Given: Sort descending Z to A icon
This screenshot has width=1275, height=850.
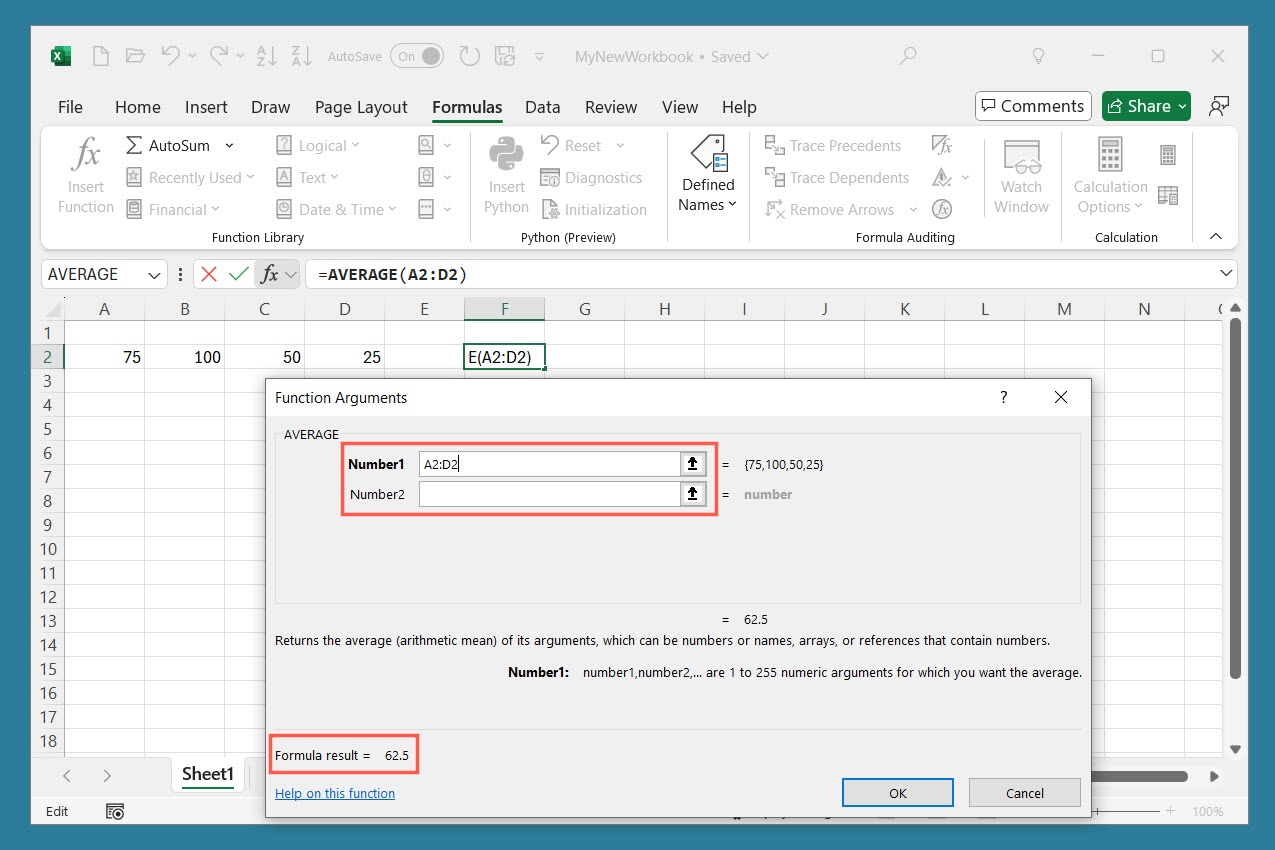Looking at the screenshot, I should coord(303,56).
